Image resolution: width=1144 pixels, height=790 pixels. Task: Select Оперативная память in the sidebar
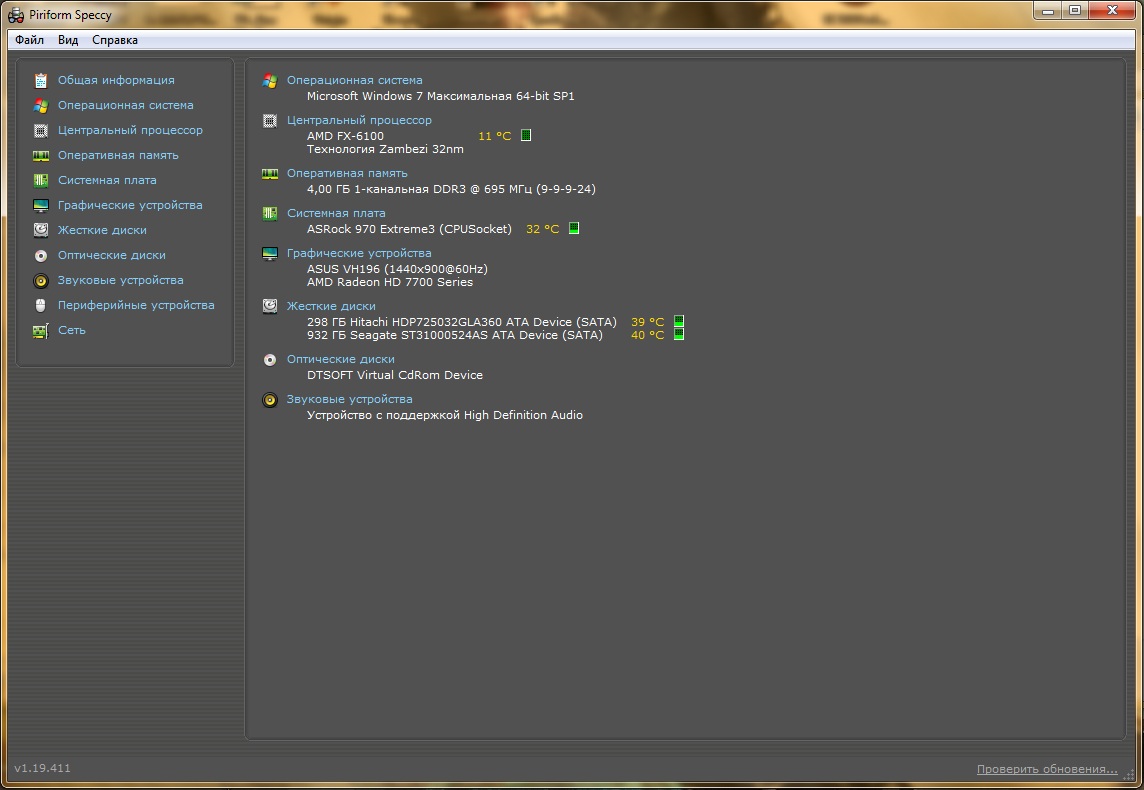coord(118,155)
